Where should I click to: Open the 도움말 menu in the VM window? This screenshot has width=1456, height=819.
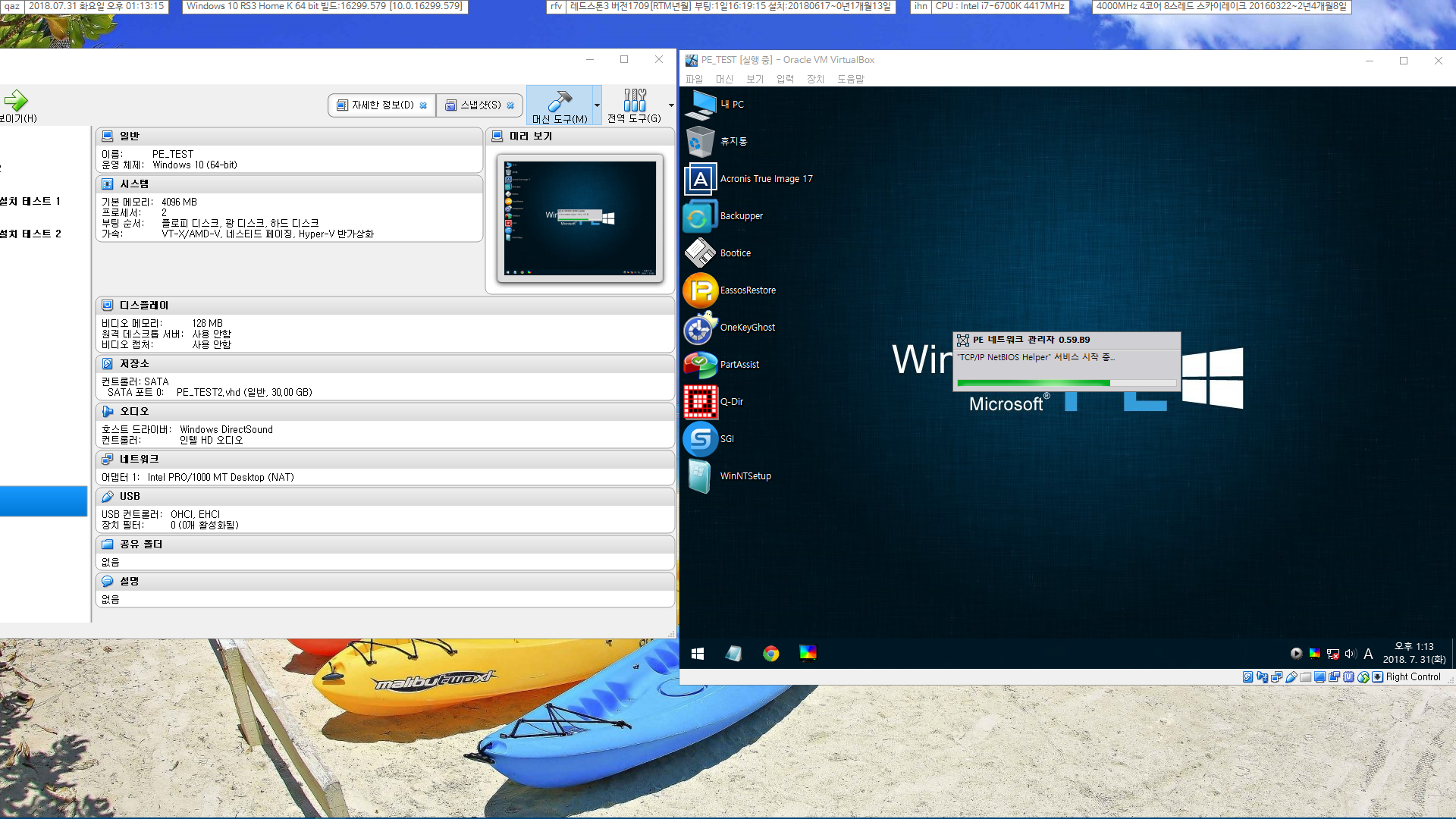pos(851,79)
